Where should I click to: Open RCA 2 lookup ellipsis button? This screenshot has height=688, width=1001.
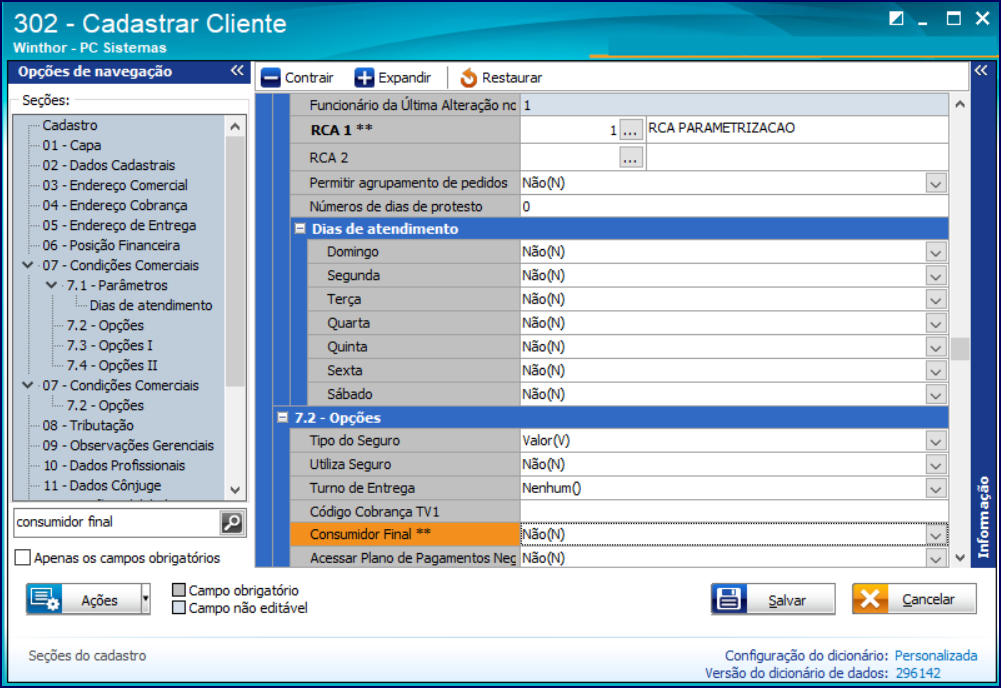[x=630, y=158]
